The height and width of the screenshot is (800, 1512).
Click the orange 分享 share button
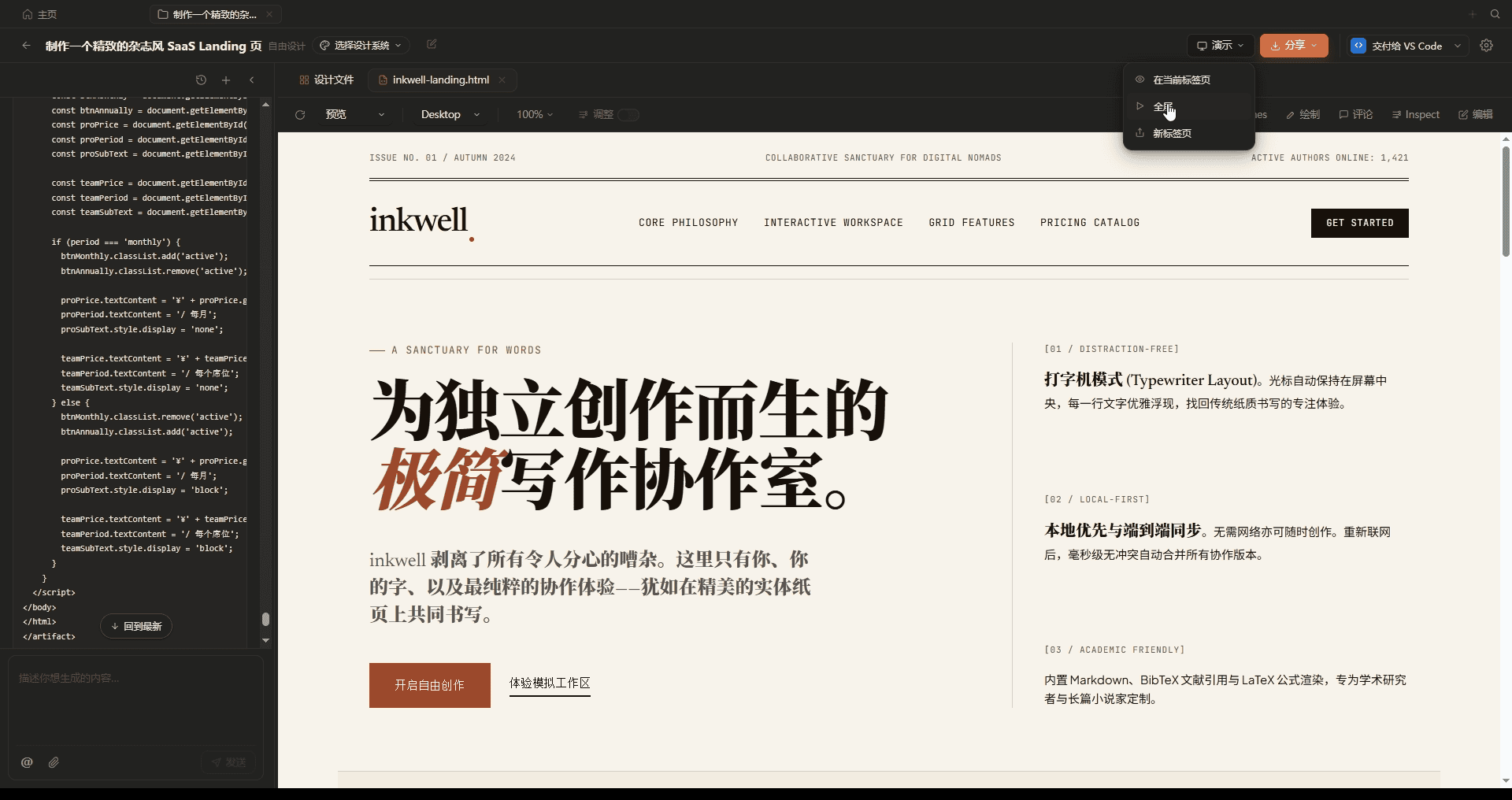[1294, 46]
